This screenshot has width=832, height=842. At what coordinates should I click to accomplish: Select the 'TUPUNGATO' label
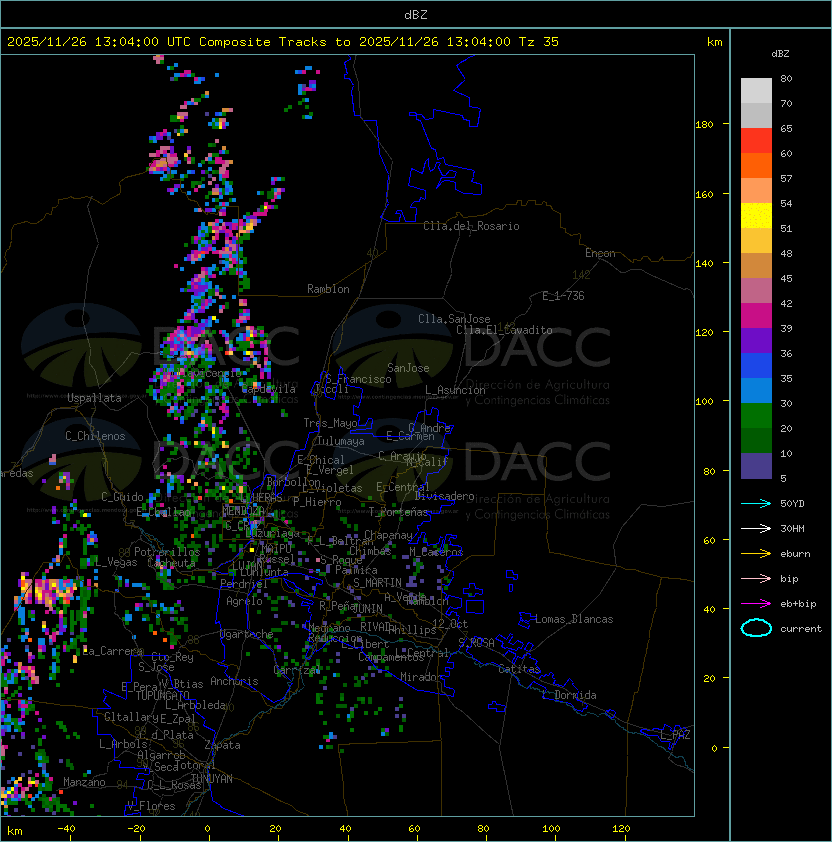pyautogui.click(x=162, y=695)
